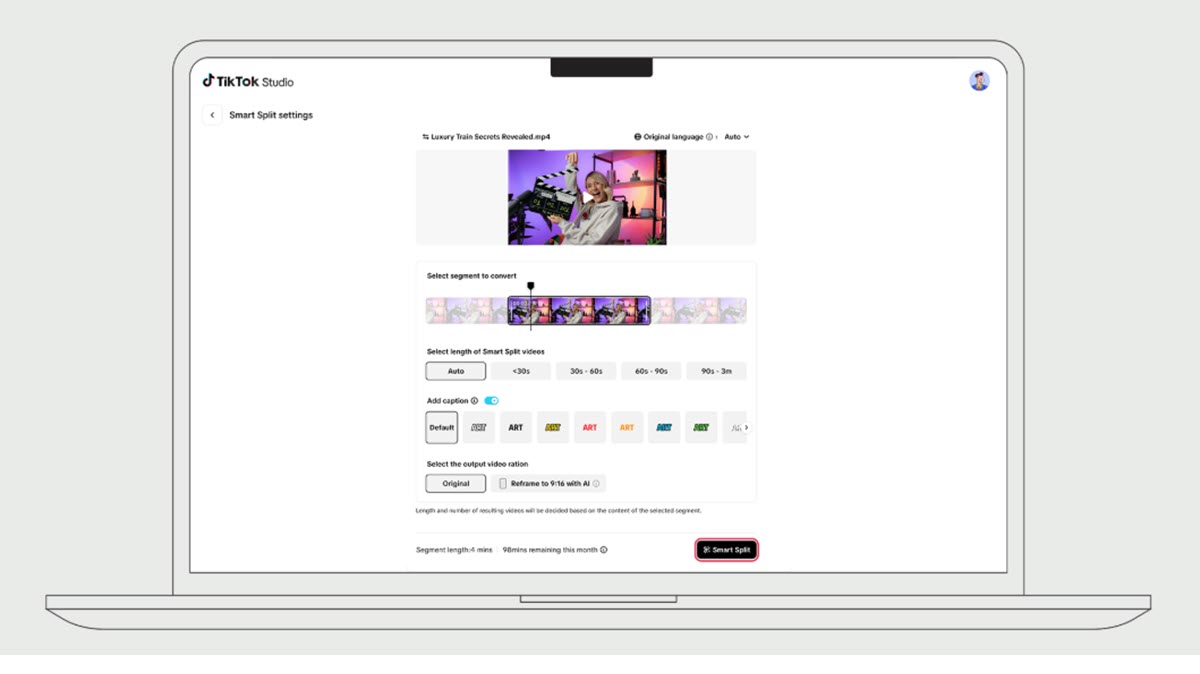Select the Default caption style
Viewport: 1200px width, 674px height.
(442, 427)
